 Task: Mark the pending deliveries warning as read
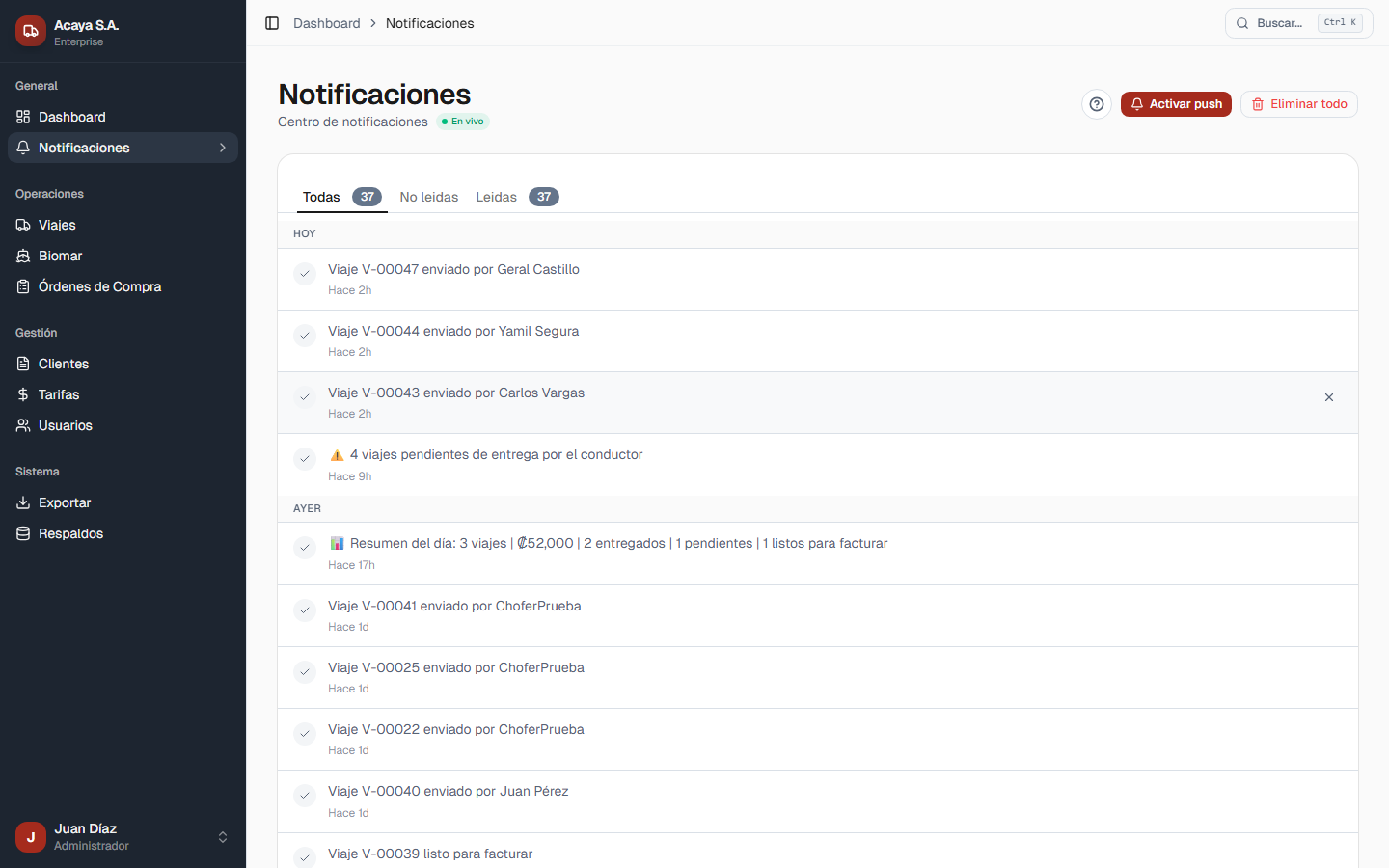pos(305,459)
